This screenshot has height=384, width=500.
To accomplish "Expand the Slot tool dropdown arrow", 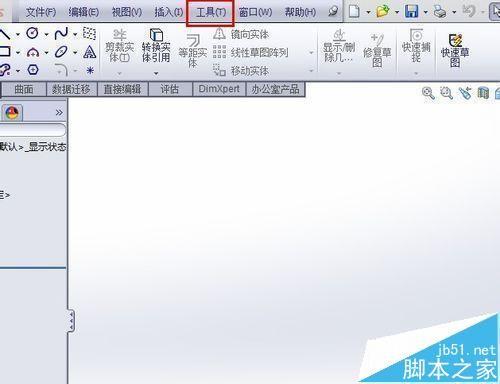I will tap(17, 71).
